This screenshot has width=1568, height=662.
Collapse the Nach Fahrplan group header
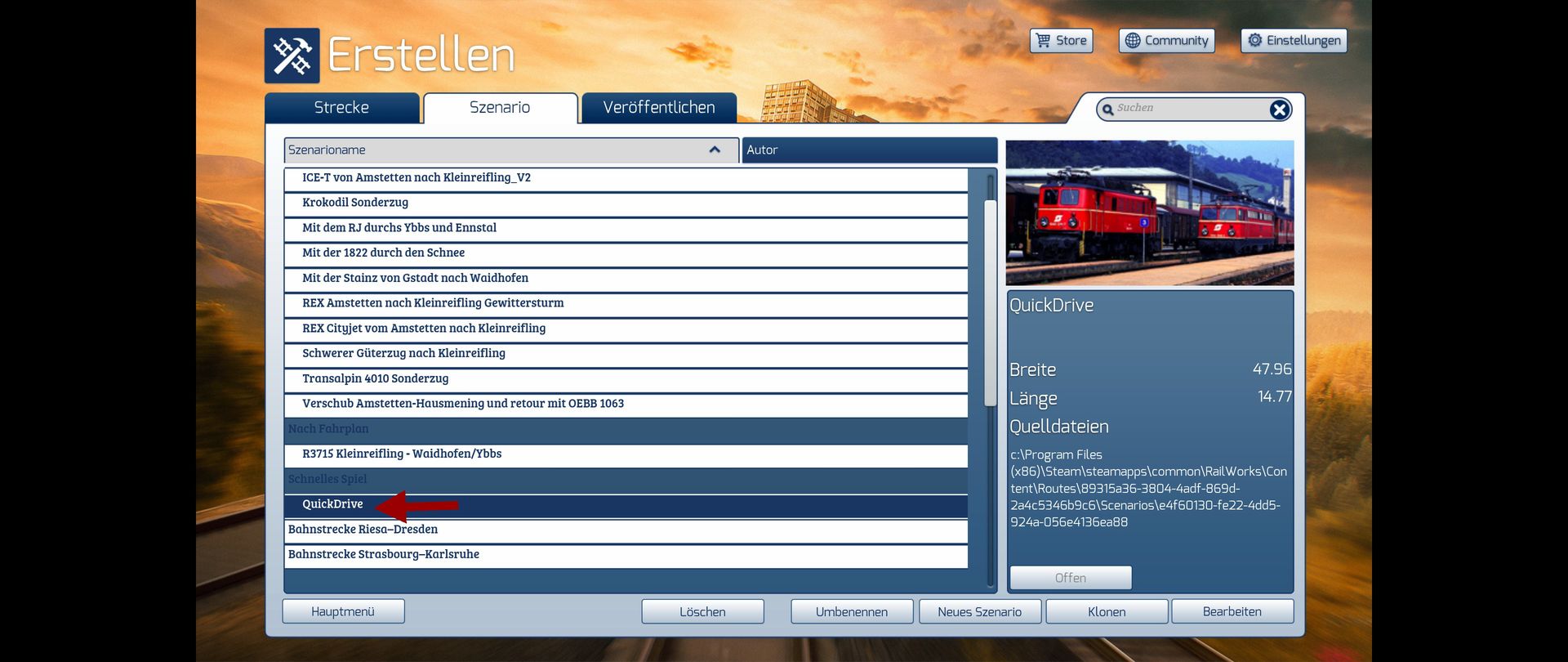click(x=328, y=429)
